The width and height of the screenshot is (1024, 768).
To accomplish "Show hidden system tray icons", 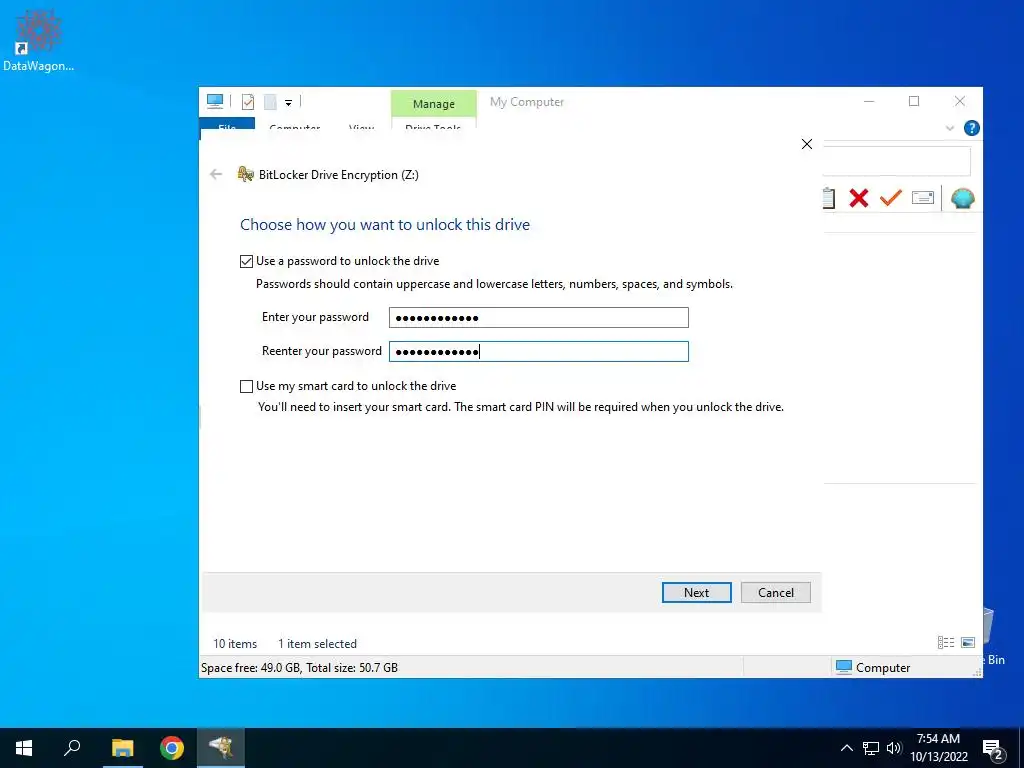I will tap(846, 748).
